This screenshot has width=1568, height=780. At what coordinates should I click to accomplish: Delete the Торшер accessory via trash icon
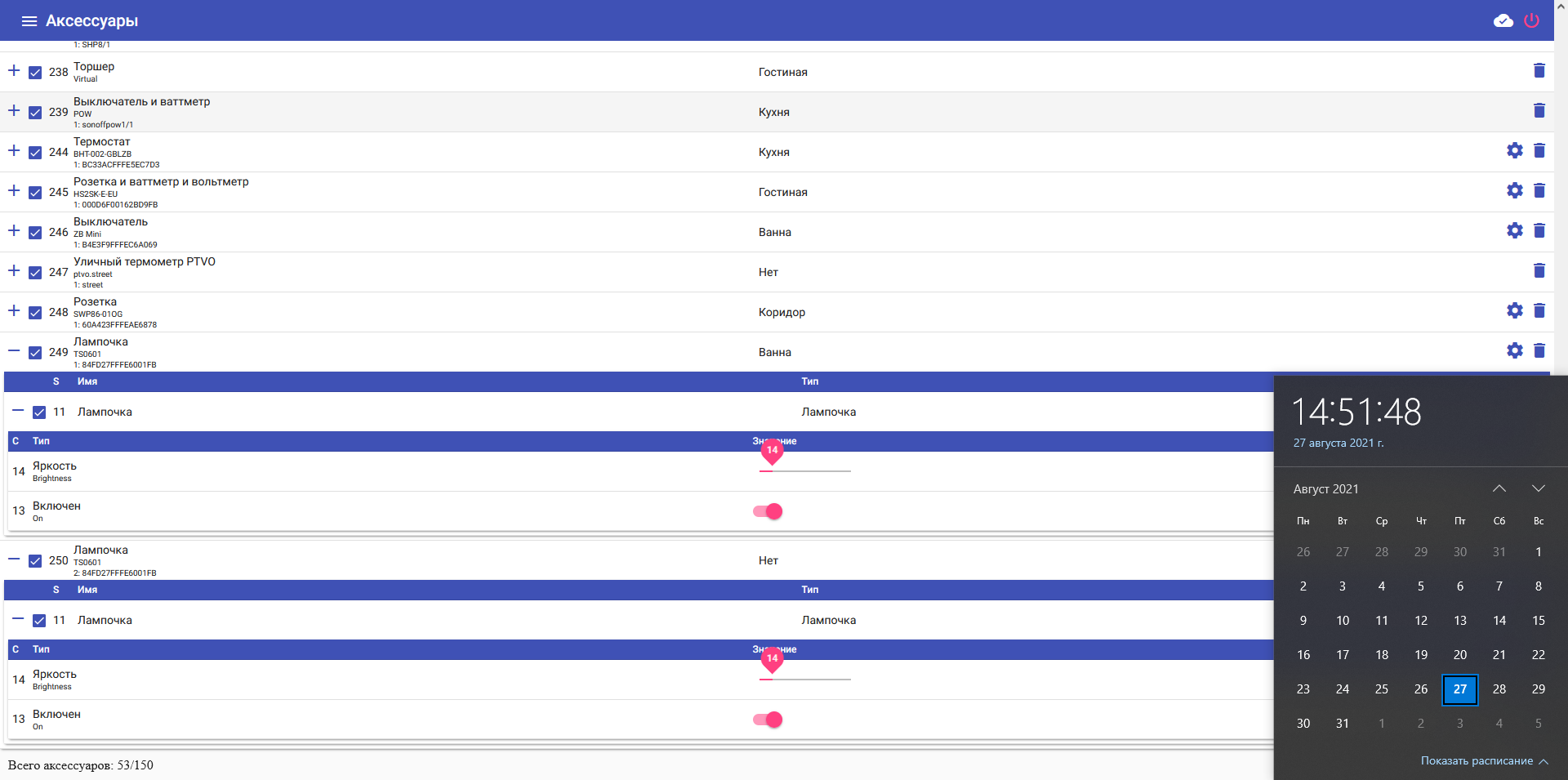(1540, 71)
